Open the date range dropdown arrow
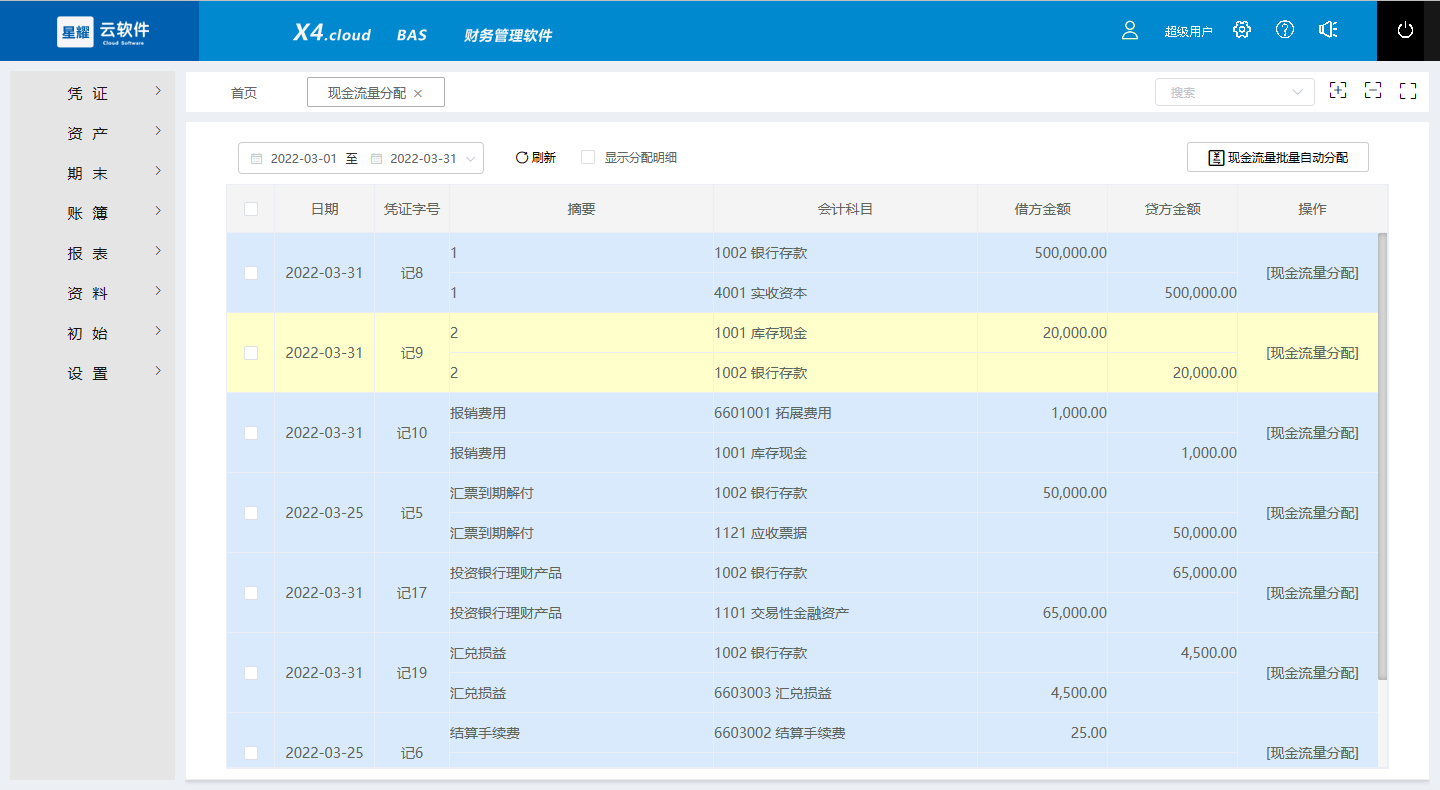This screenshot has height=790, width=1440. pyautogui.click(x=471, y=159)
